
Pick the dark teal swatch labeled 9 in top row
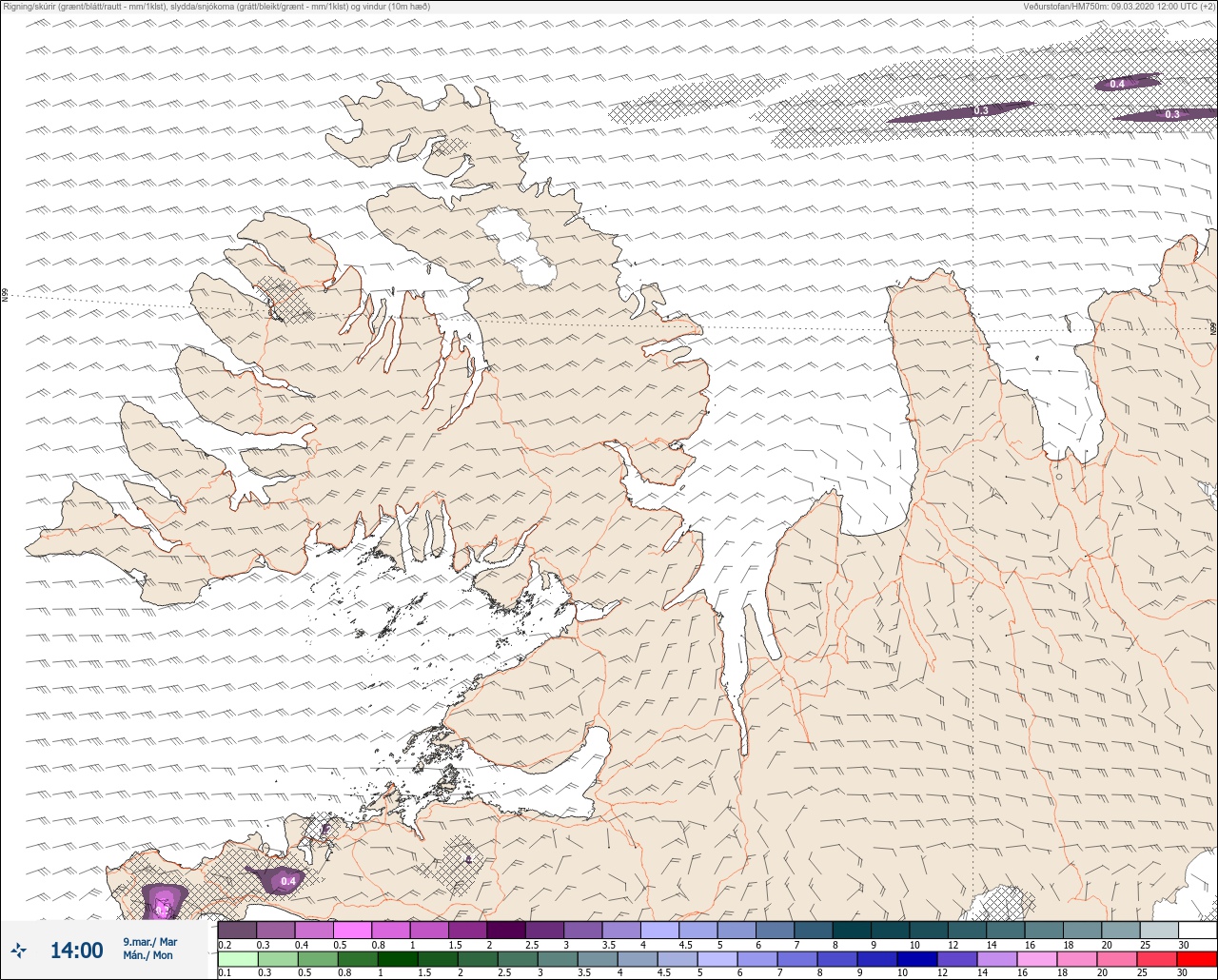point(890,930)
